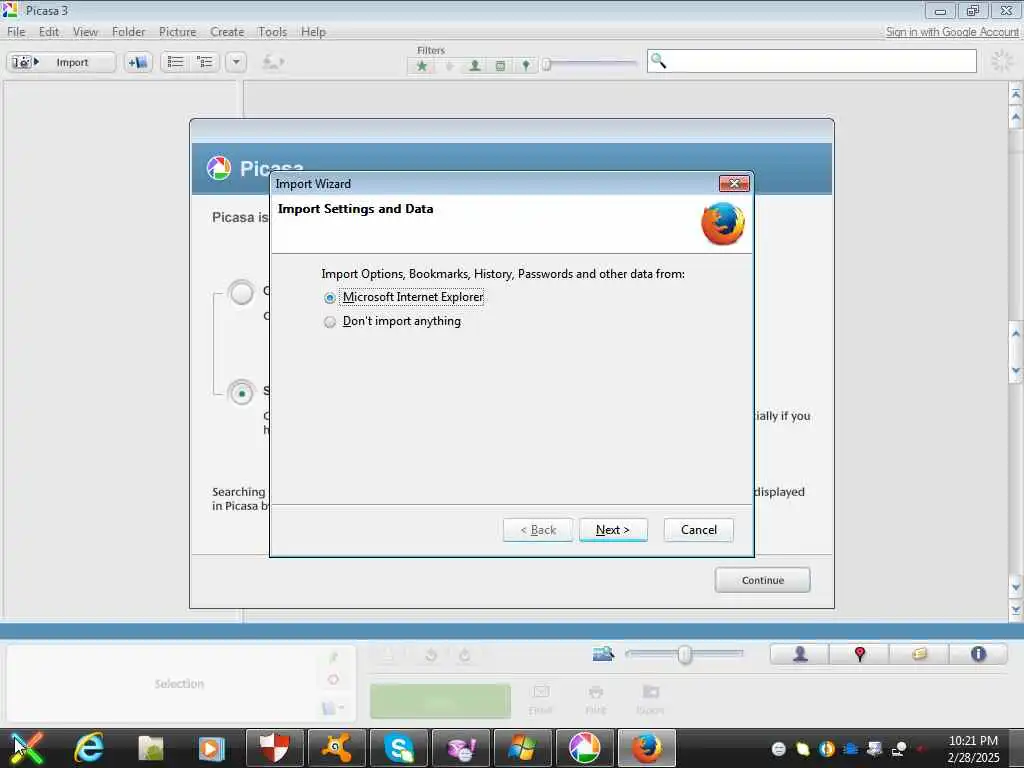Select upper radio option in Picasa dialog

[x=241, y=293]
